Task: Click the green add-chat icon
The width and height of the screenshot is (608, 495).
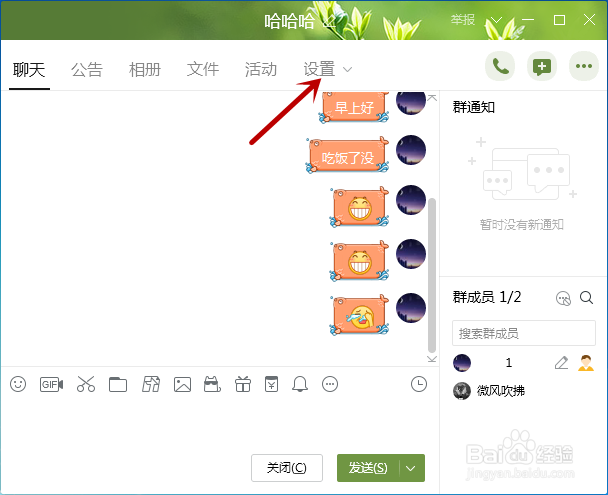Action: [542, 66]
